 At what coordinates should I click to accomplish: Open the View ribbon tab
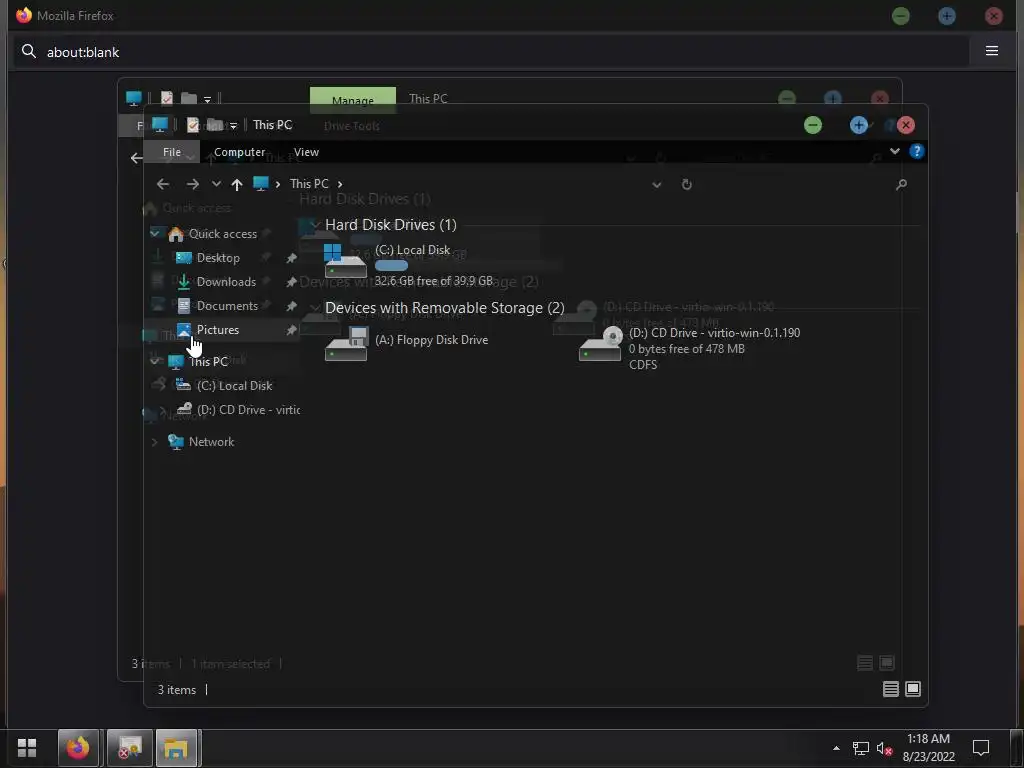point(306,152)
